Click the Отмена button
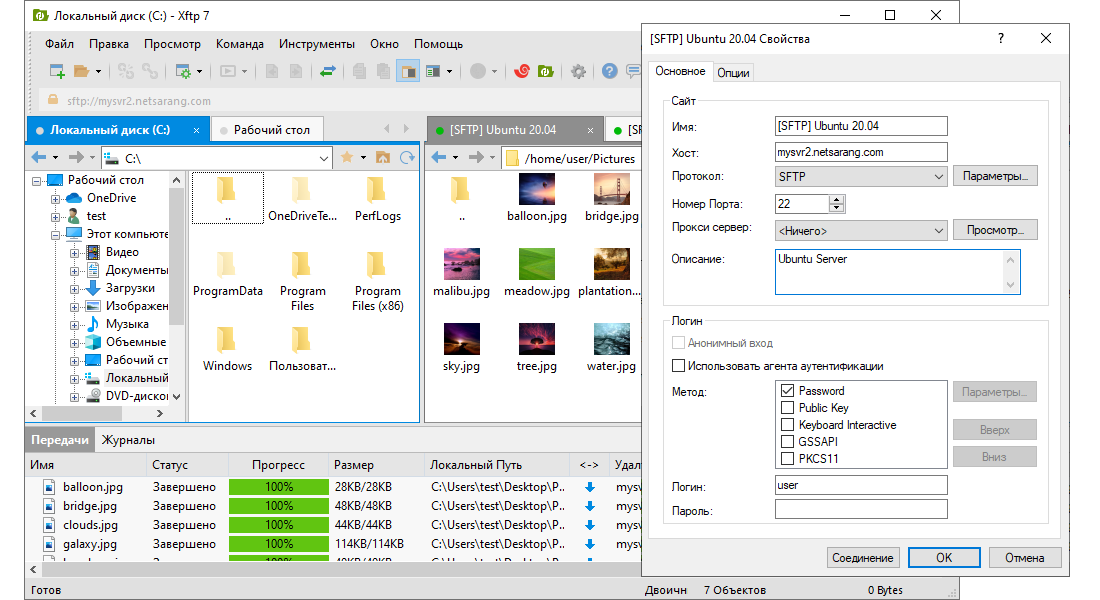 (1024, 558)
